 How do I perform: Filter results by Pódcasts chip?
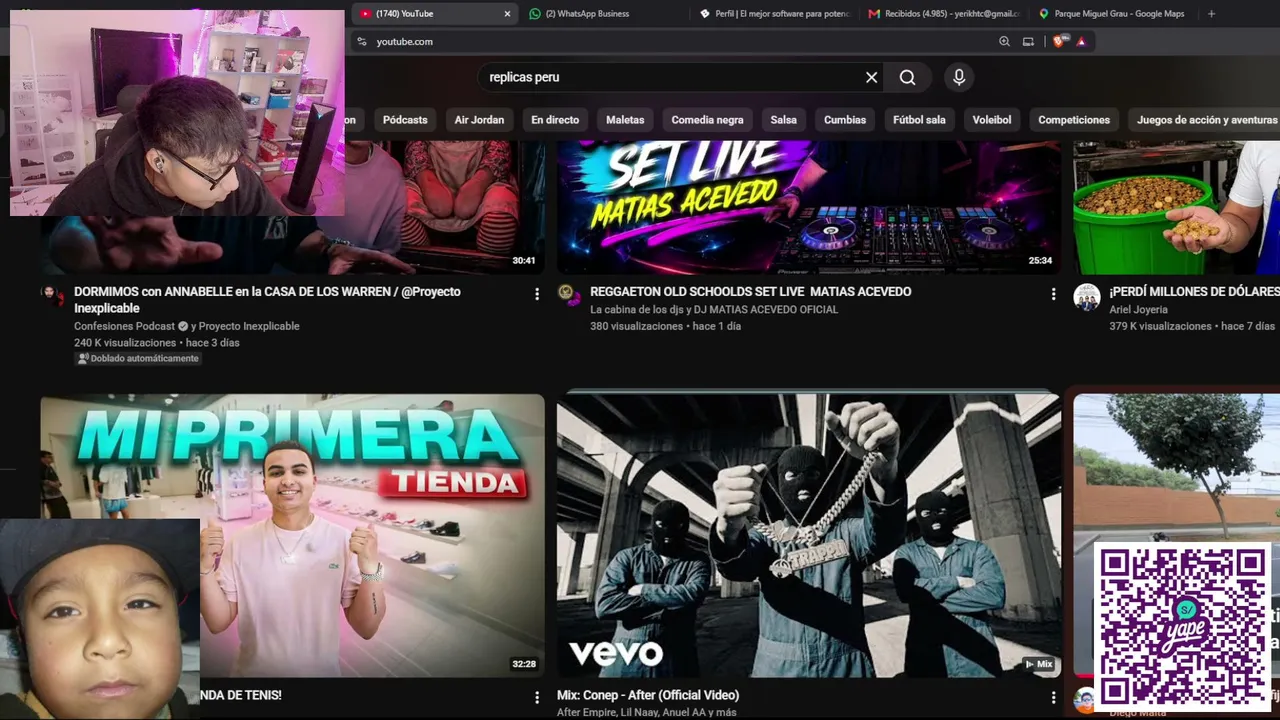[405, 120]
